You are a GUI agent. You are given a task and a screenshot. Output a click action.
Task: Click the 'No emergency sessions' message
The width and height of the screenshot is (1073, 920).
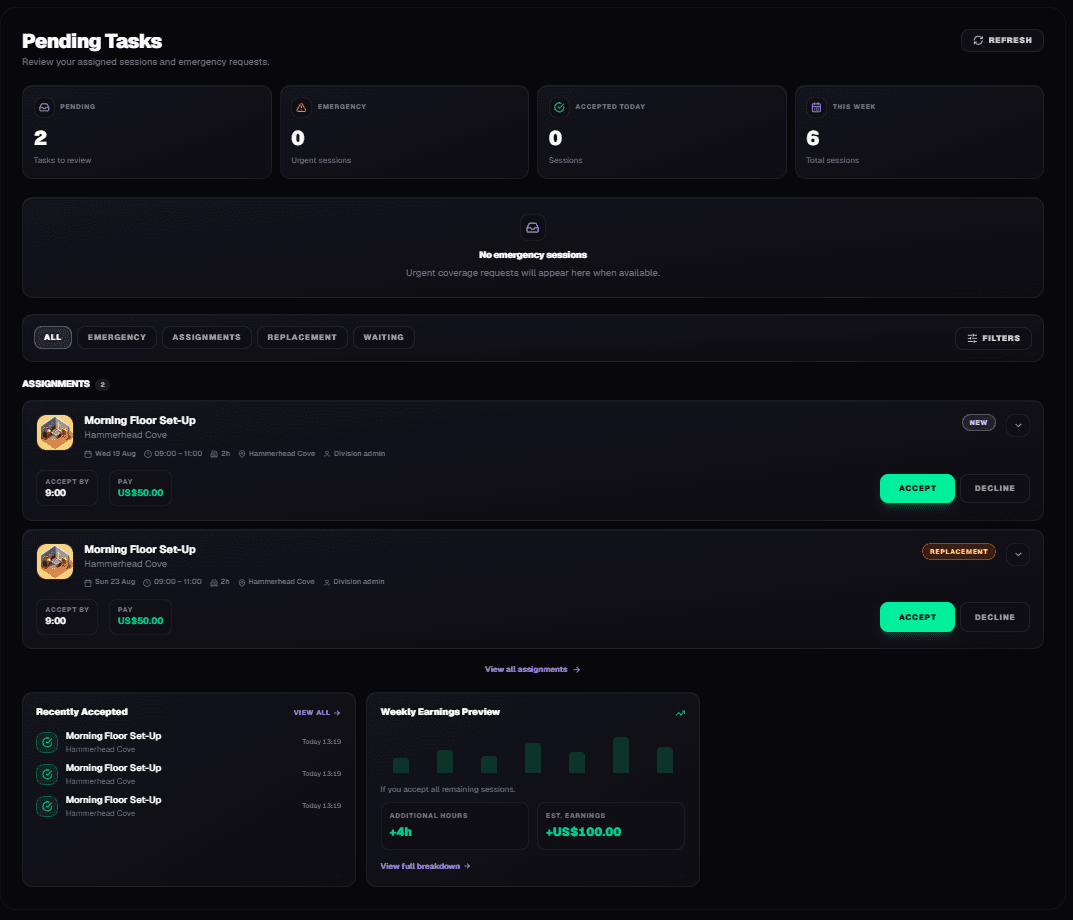(x=532, y=255)
